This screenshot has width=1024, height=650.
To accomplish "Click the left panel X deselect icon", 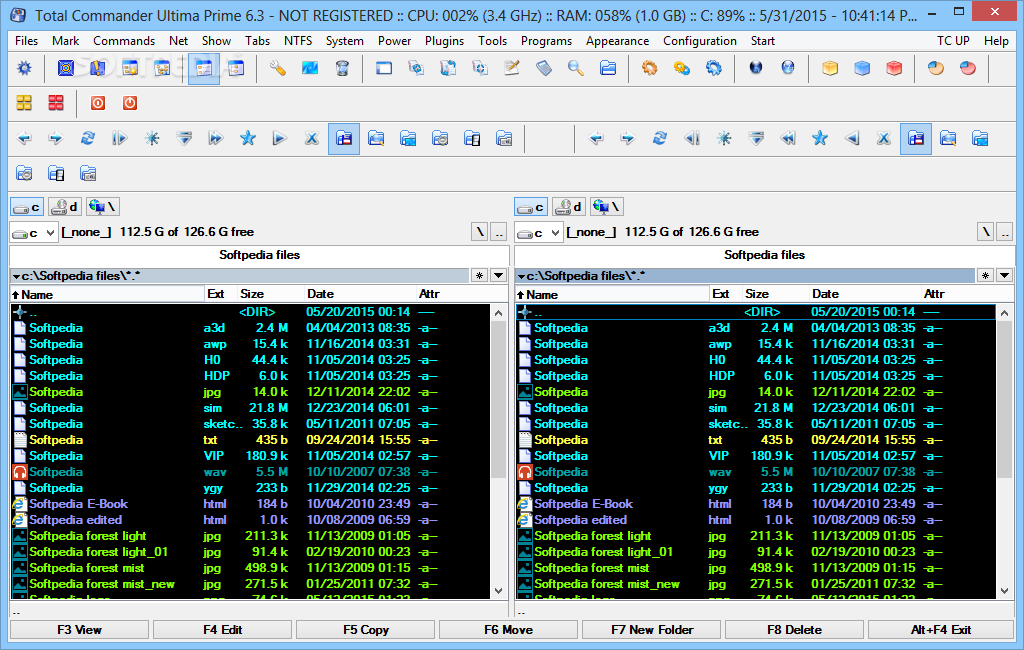I will [312, 138].
